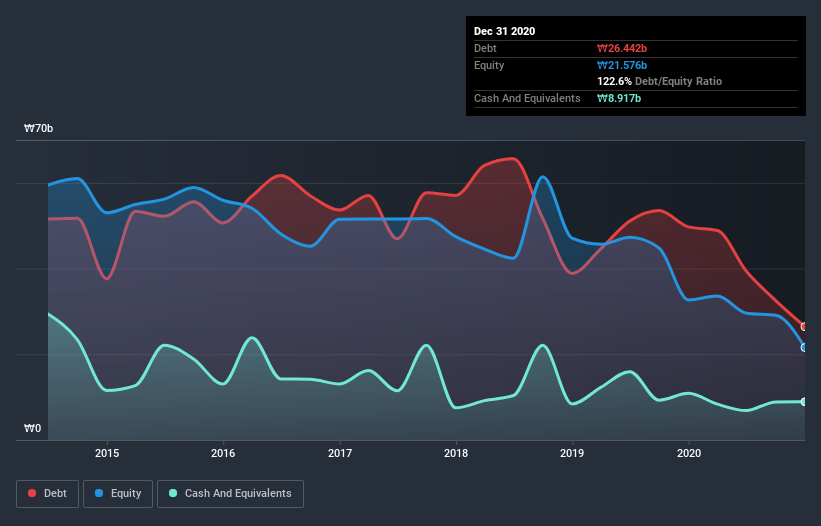Image resolution: width=821 pixels, height=526 pixels.
Task: Click the ₩8.917b cash value
Action: [619, 98]
